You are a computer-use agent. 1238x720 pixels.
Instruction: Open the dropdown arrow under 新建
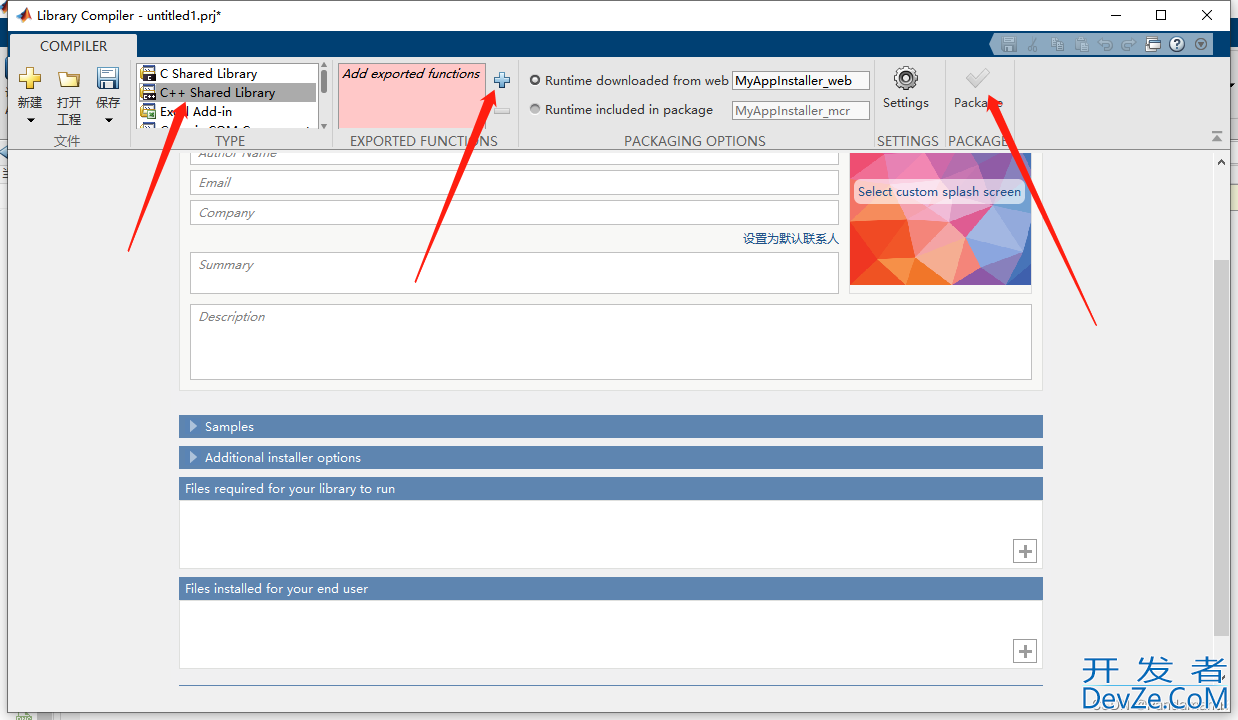30,120
